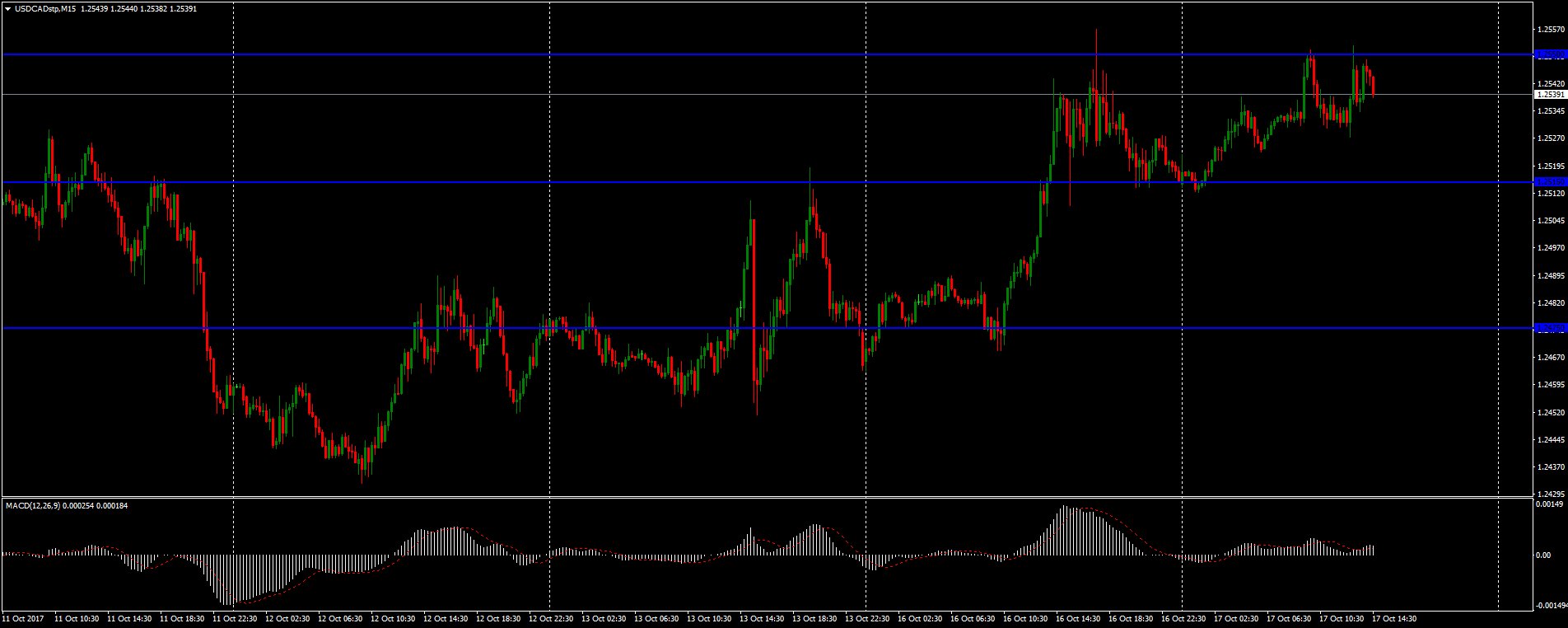Click the 16 Oct 02:30 time label

pyautogui.click(x=921, y=618)
